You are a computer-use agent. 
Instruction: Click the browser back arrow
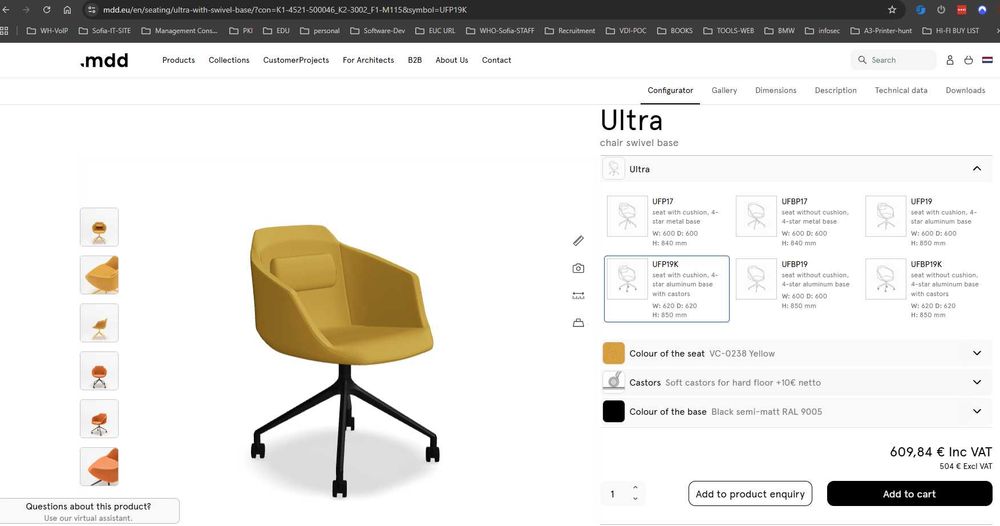pos(6,10)
